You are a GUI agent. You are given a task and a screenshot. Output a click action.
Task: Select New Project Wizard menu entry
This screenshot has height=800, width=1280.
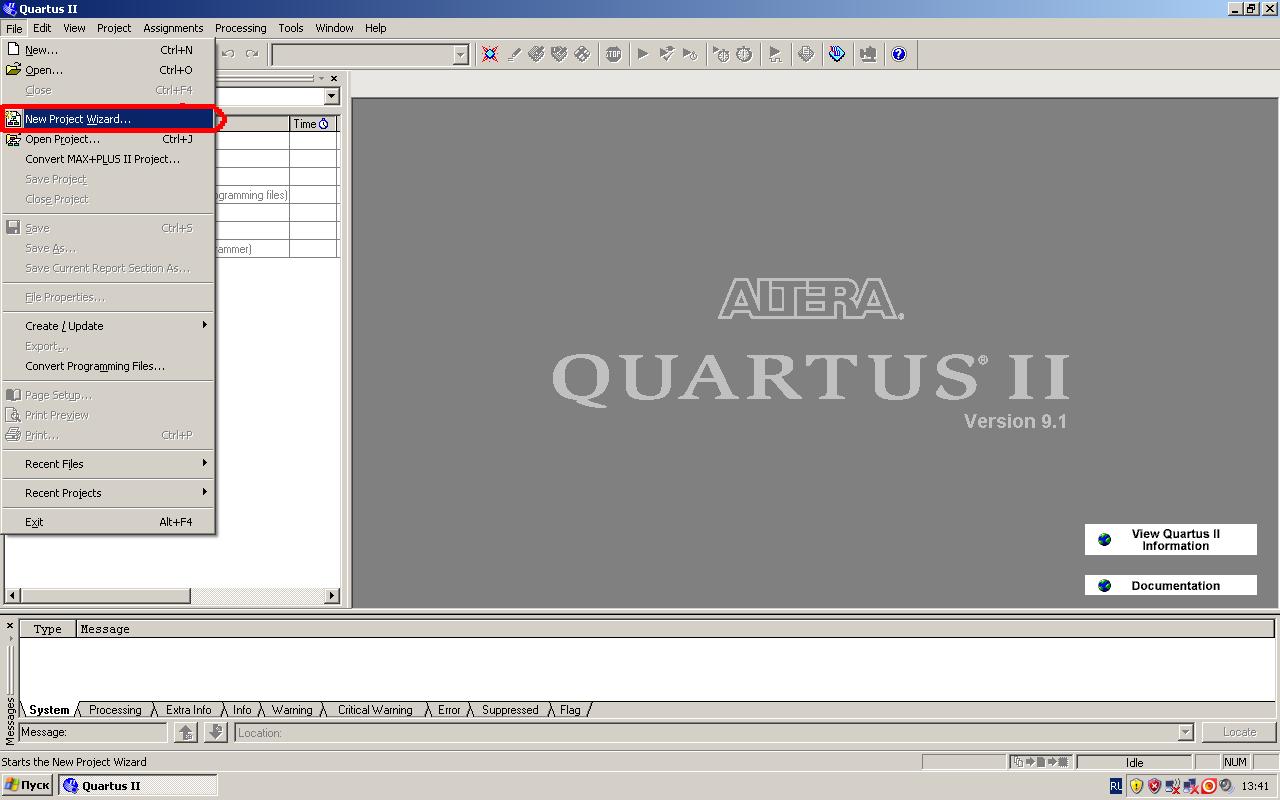108,119
